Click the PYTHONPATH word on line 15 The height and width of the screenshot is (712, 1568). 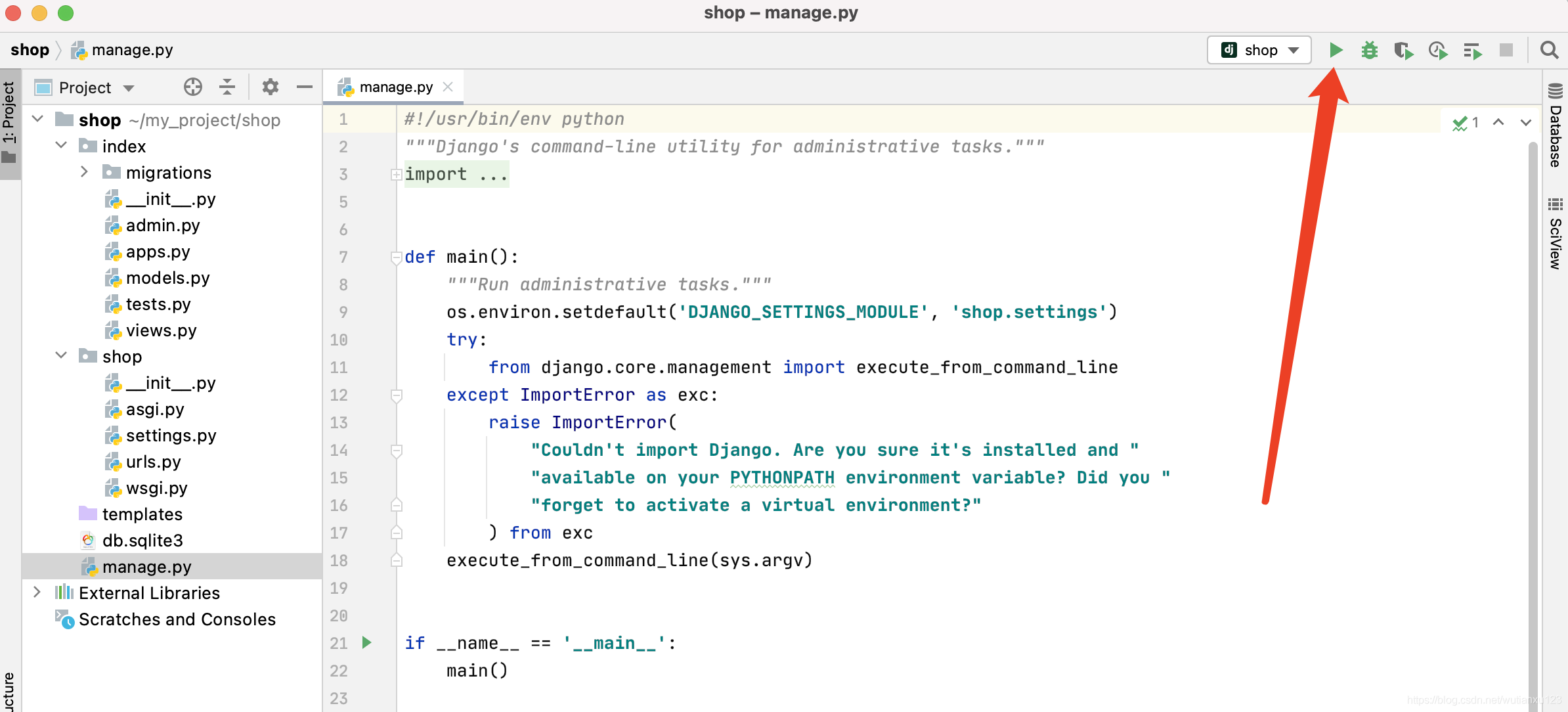[x=782, y=478]
